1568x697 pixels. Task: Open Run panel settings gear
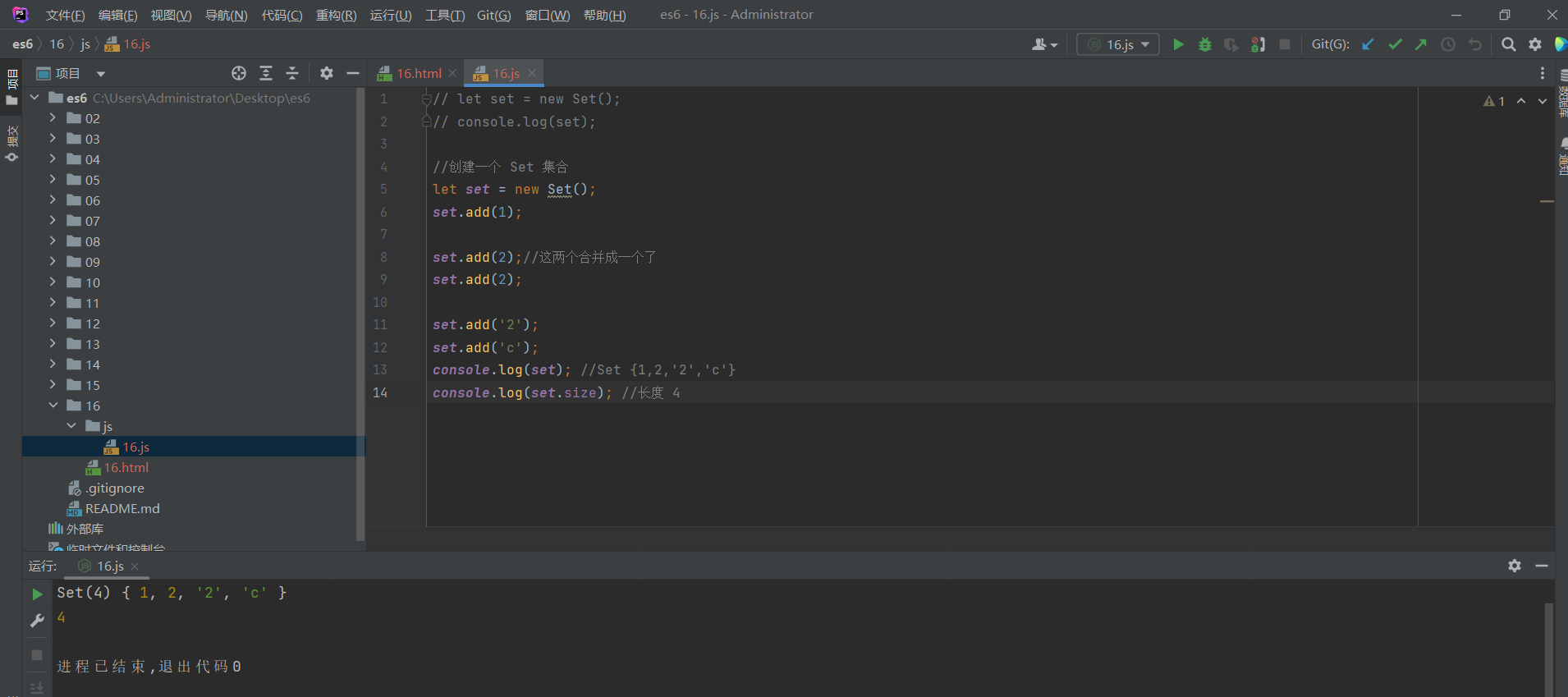[x=1515, y=566]
